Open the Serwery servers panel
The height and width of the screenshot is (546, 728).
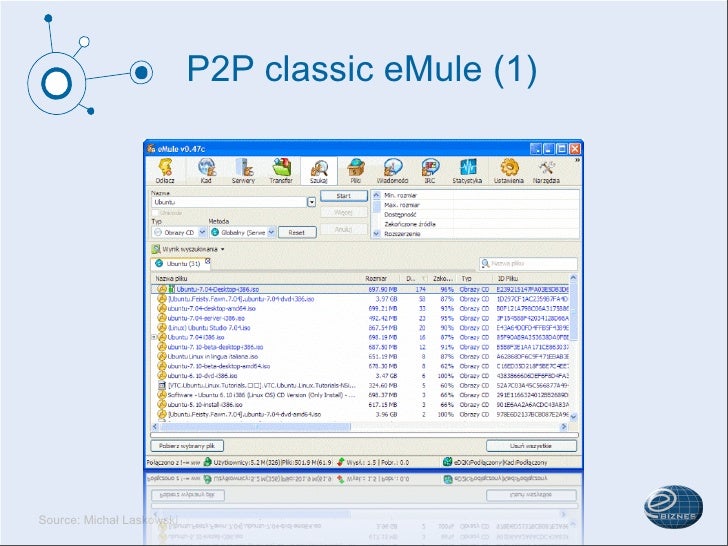coord(244,168)
